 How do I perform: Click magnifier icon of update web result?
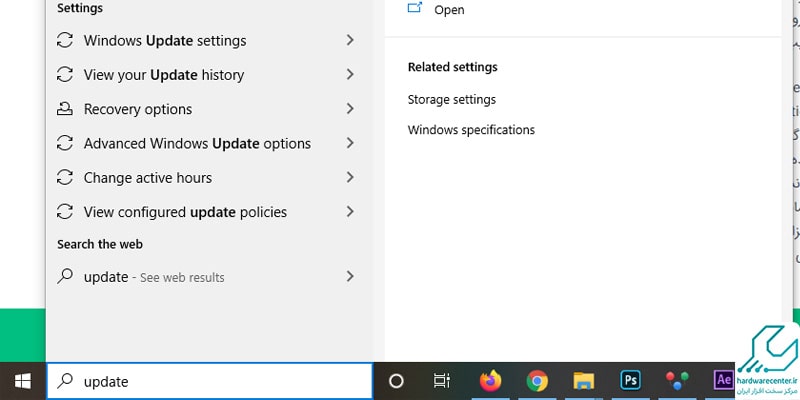[65, 276]
